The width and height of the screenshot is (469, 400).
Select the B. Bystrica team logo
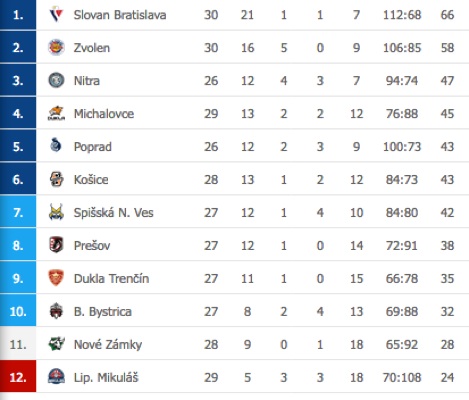(56, 311)
